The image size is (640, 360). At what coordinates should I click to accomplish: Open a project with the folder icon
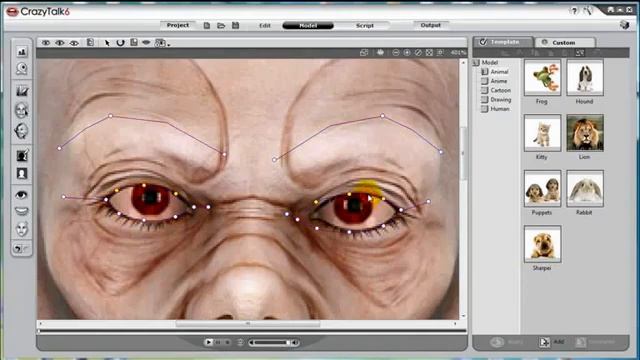(221, 25)
